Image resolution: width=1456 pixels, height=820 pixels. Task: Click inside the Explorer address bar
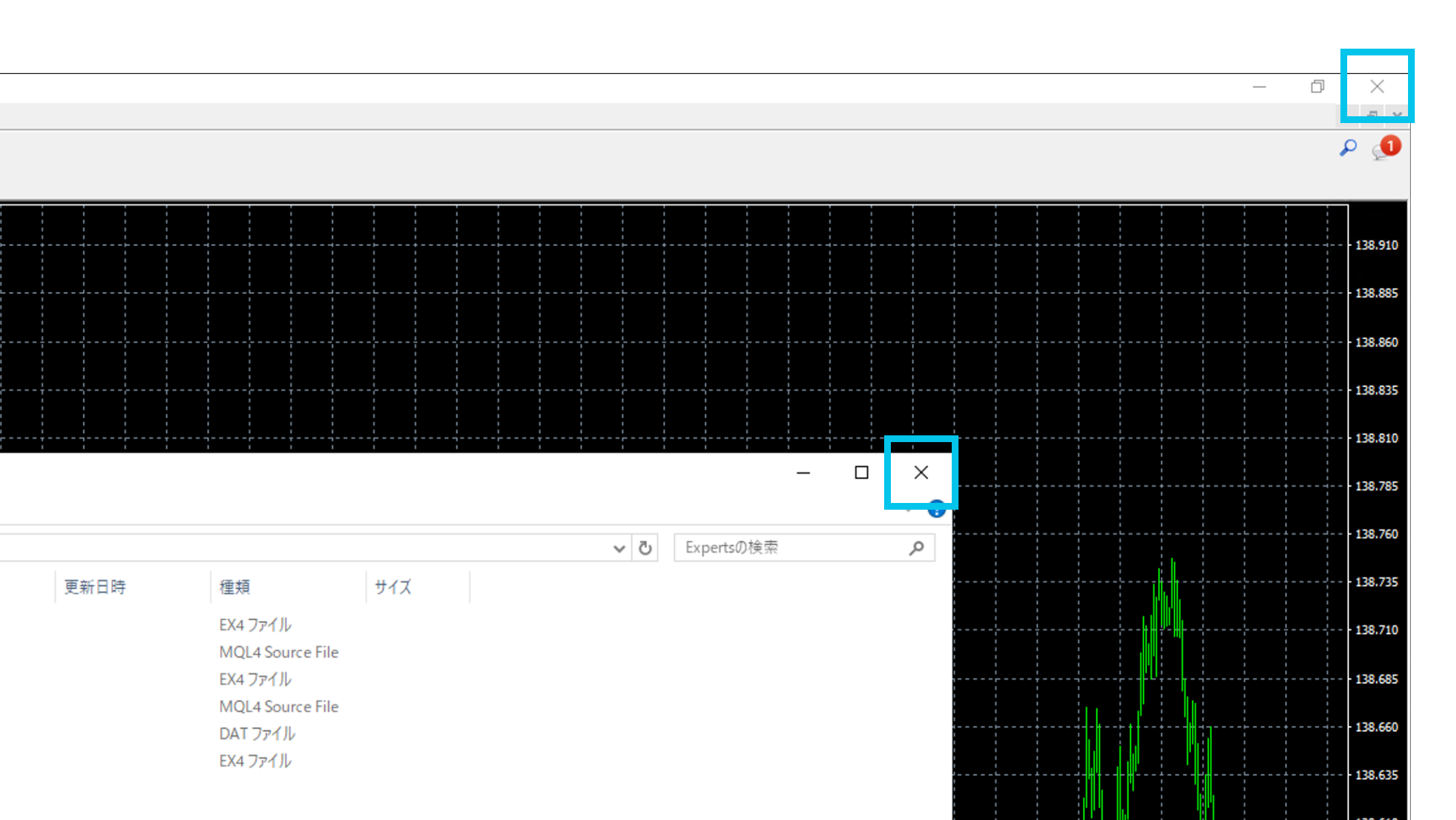click(x=304, y=548)
